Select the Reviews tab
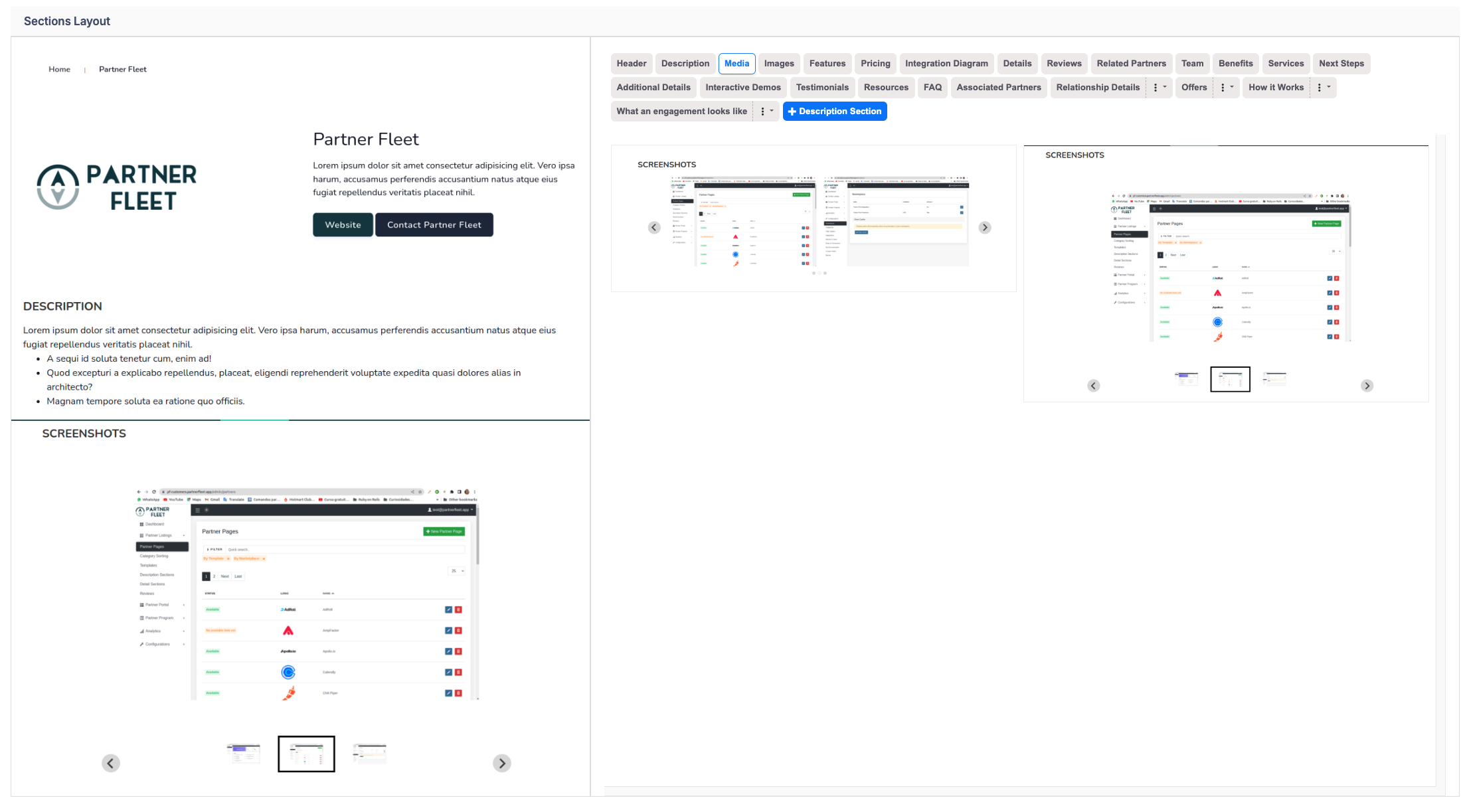 click(x=1064, y=64)
